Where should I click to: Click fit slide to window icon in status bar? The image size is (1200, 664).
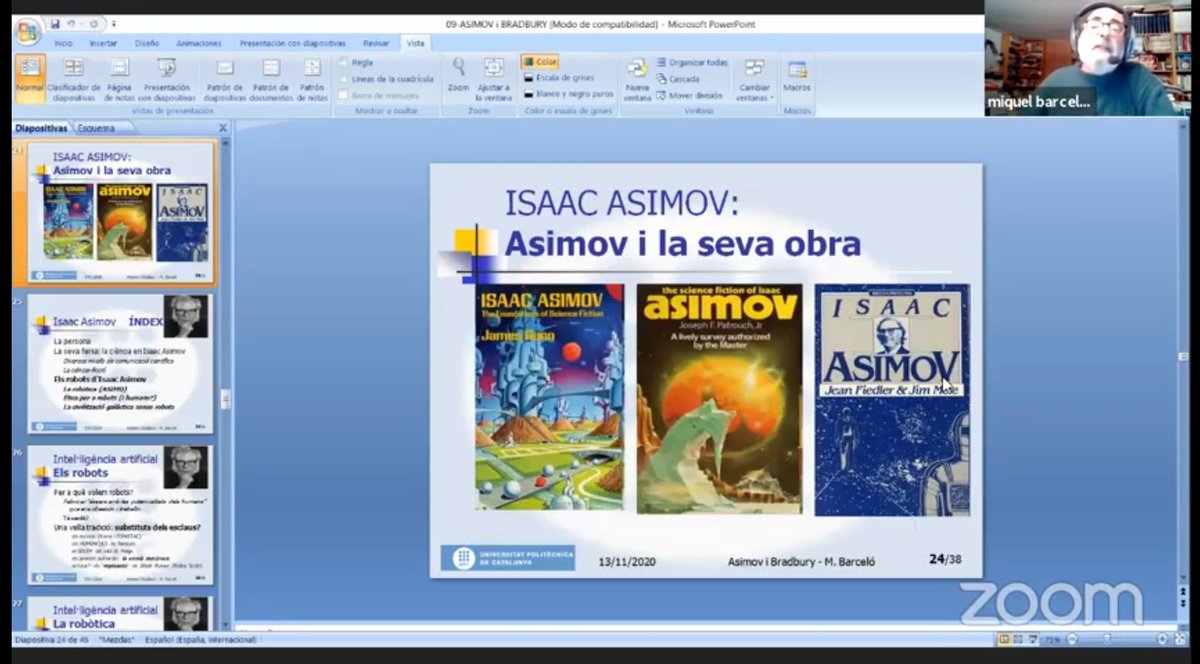[1178, 639]
